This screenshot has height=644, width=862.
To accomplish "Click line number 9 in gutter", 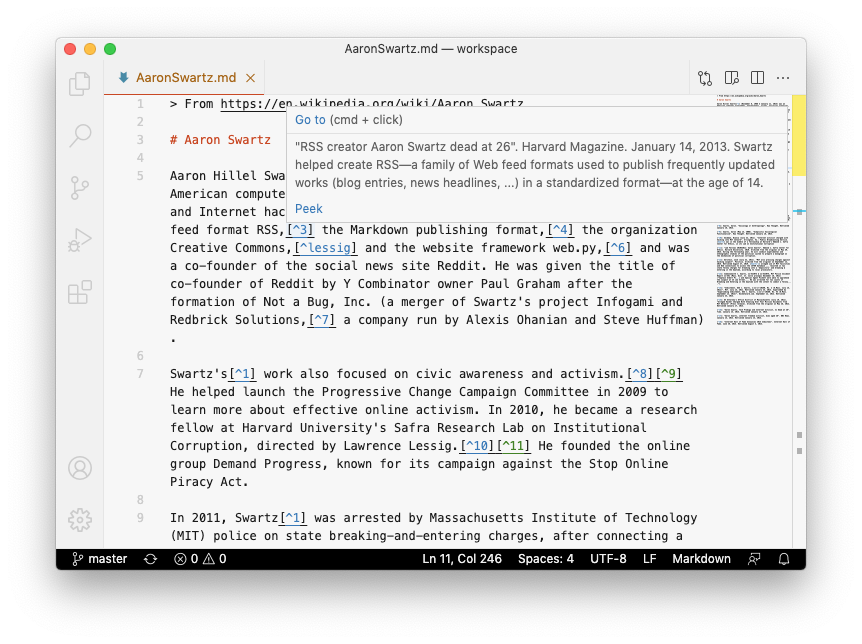I will click(x=140, y=518).
